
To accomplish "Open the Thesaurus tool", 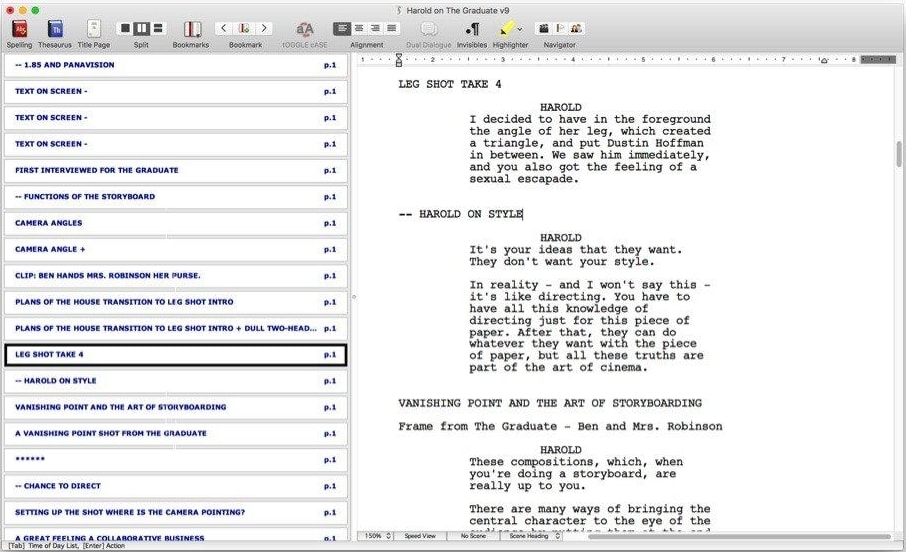I will pyautogui.click(x=55, y=29).
